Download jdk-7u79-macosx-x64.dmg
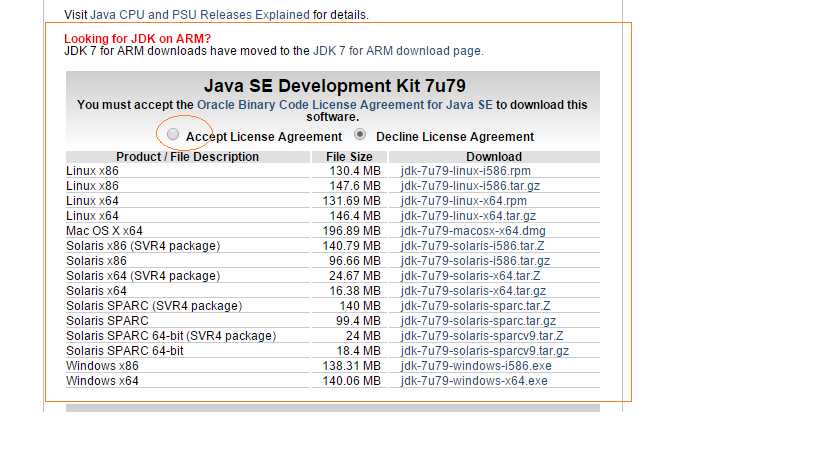 coord(473,231)
